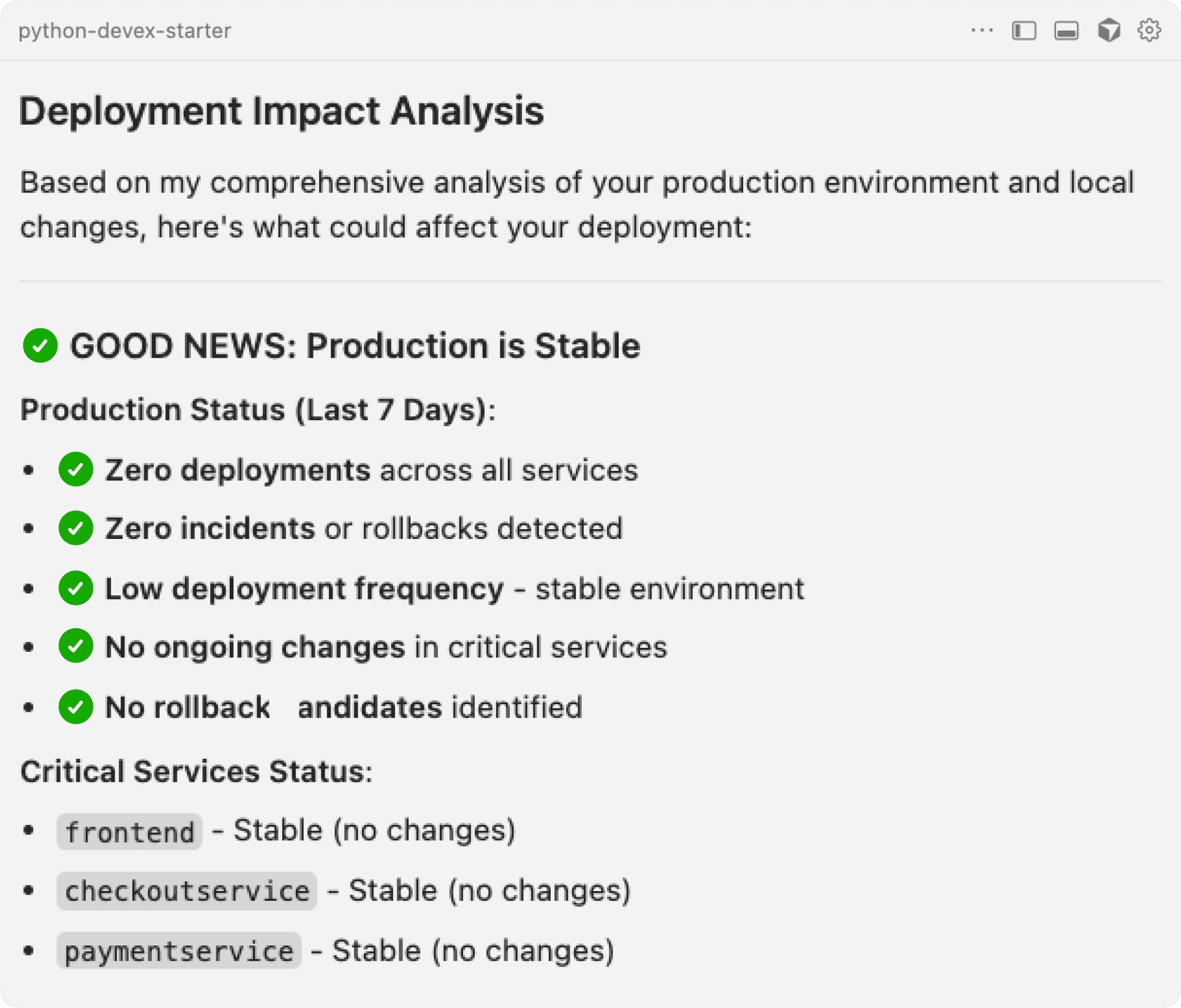Toggle the left sidebar panel icon

pyautogui.click(x=1024, y=31)
